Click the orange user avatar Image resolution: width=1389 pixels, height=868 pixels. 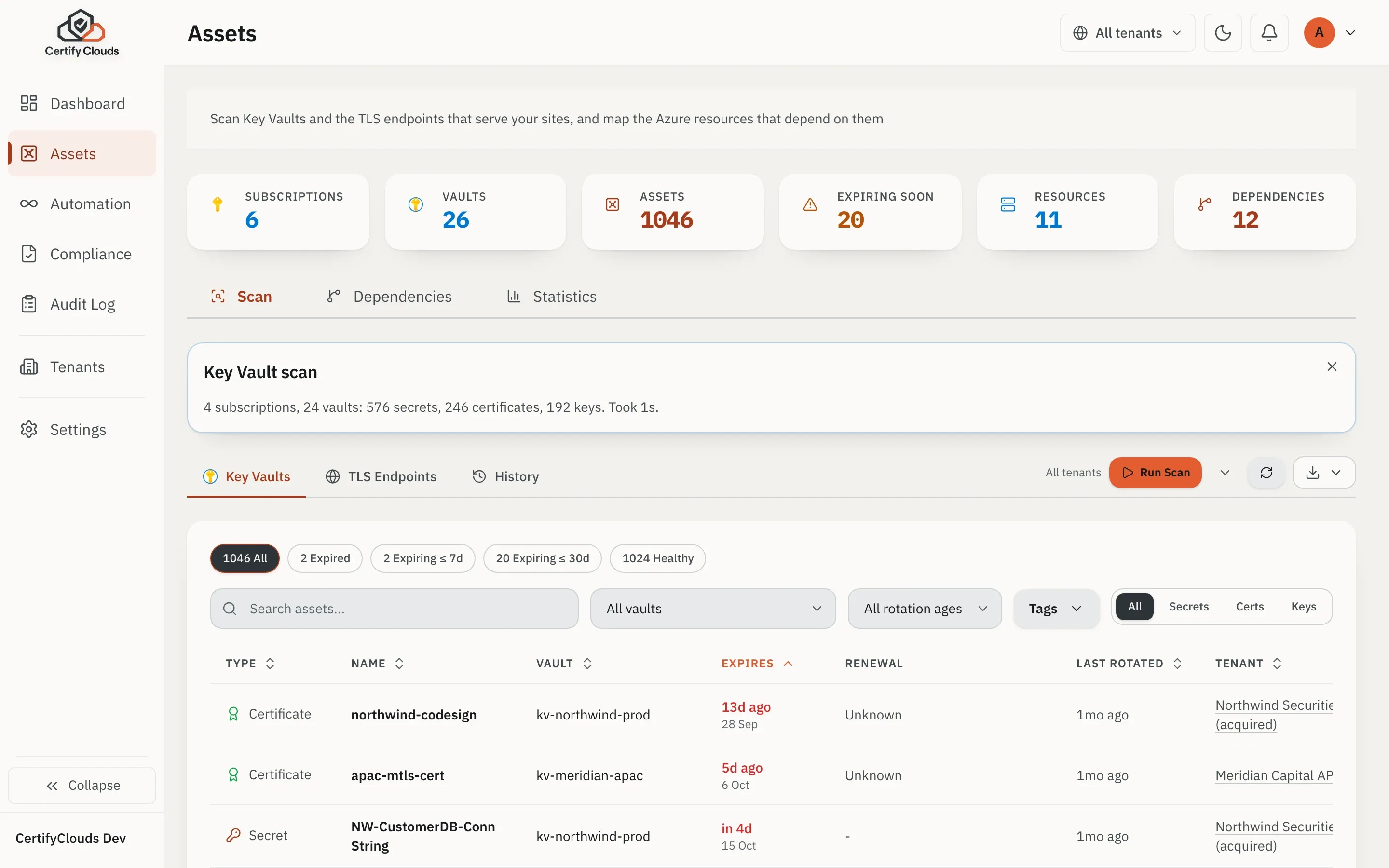point(1319,33)
